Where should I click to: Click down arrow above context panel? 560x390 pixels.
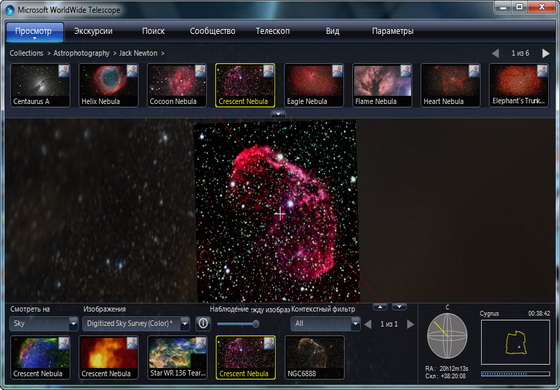coord(399,307)
